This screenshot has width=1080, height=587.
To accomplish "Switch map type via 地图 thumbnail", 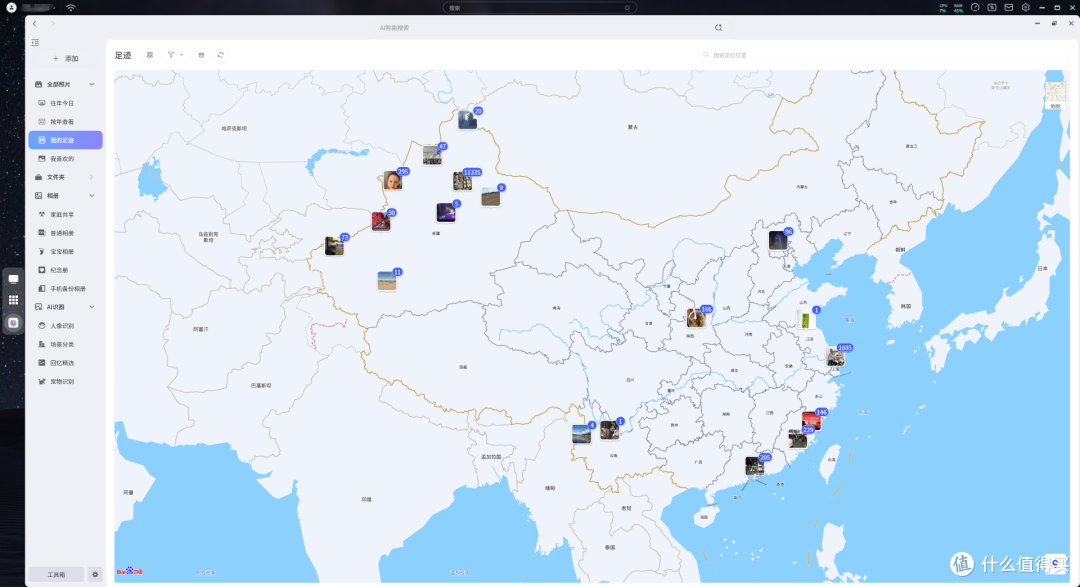I will 1055,95.
